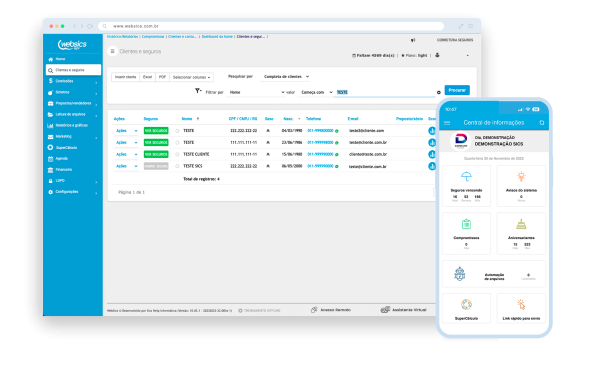Toggle the hamburger menu beside page title

tap(112, 51)
